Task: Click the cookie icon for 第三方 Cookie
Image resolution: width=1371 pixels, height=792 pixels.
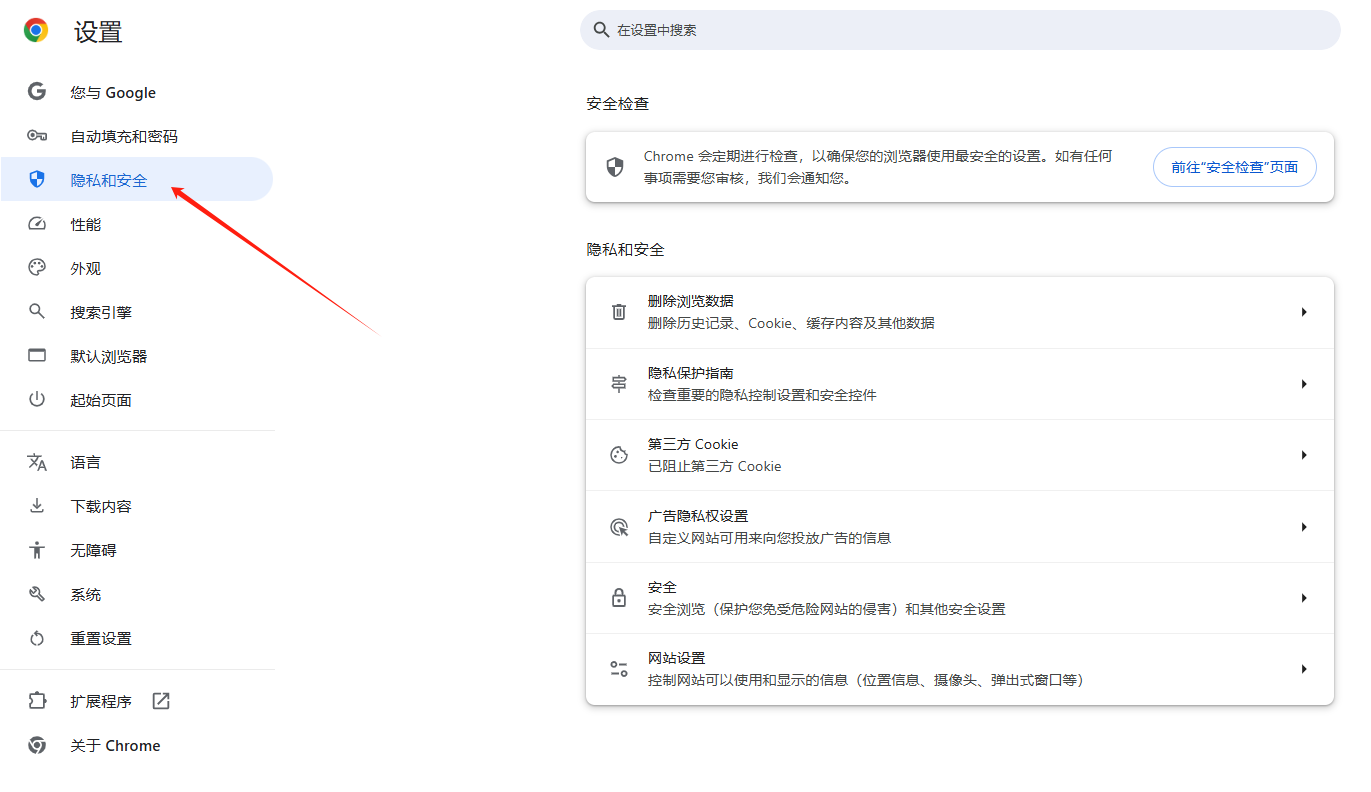Action: point(619,455)
